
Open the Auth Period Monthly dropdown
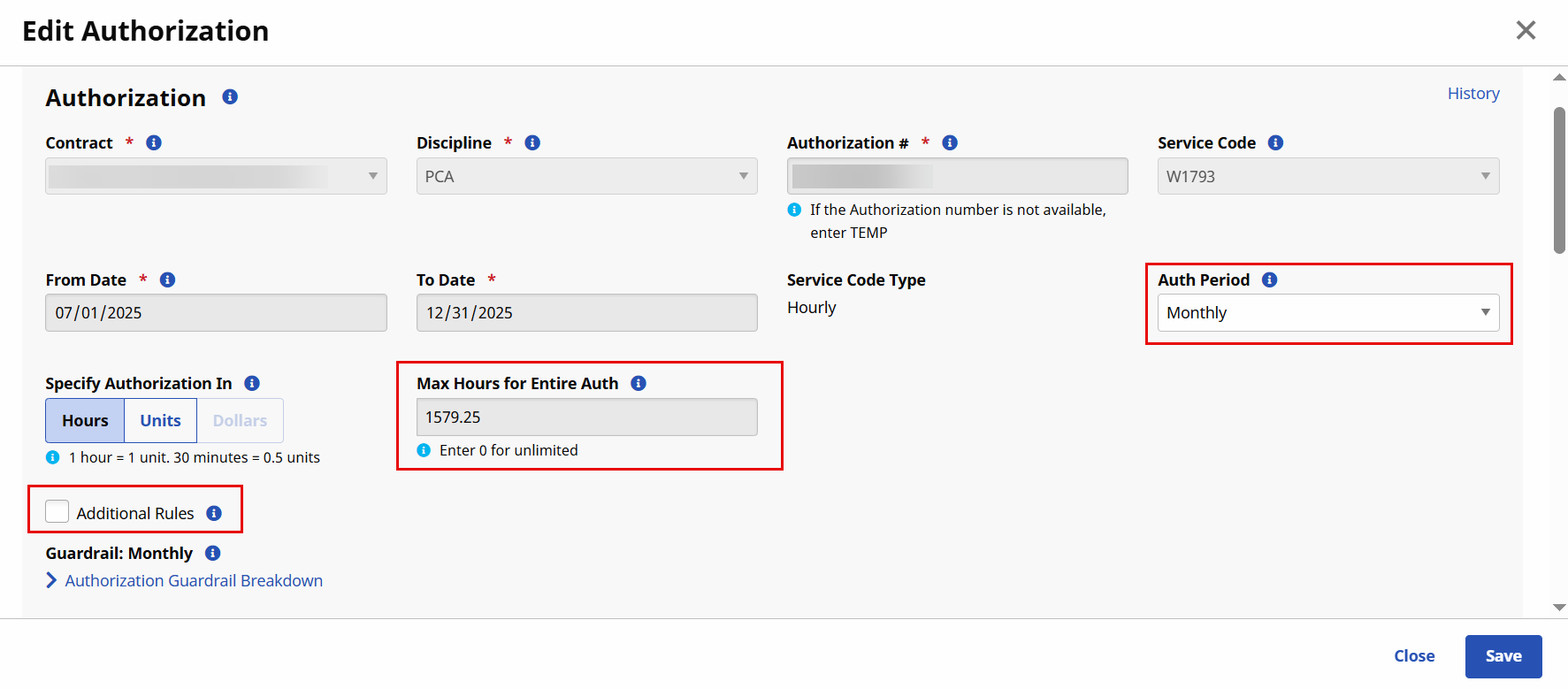[1327, 312]
